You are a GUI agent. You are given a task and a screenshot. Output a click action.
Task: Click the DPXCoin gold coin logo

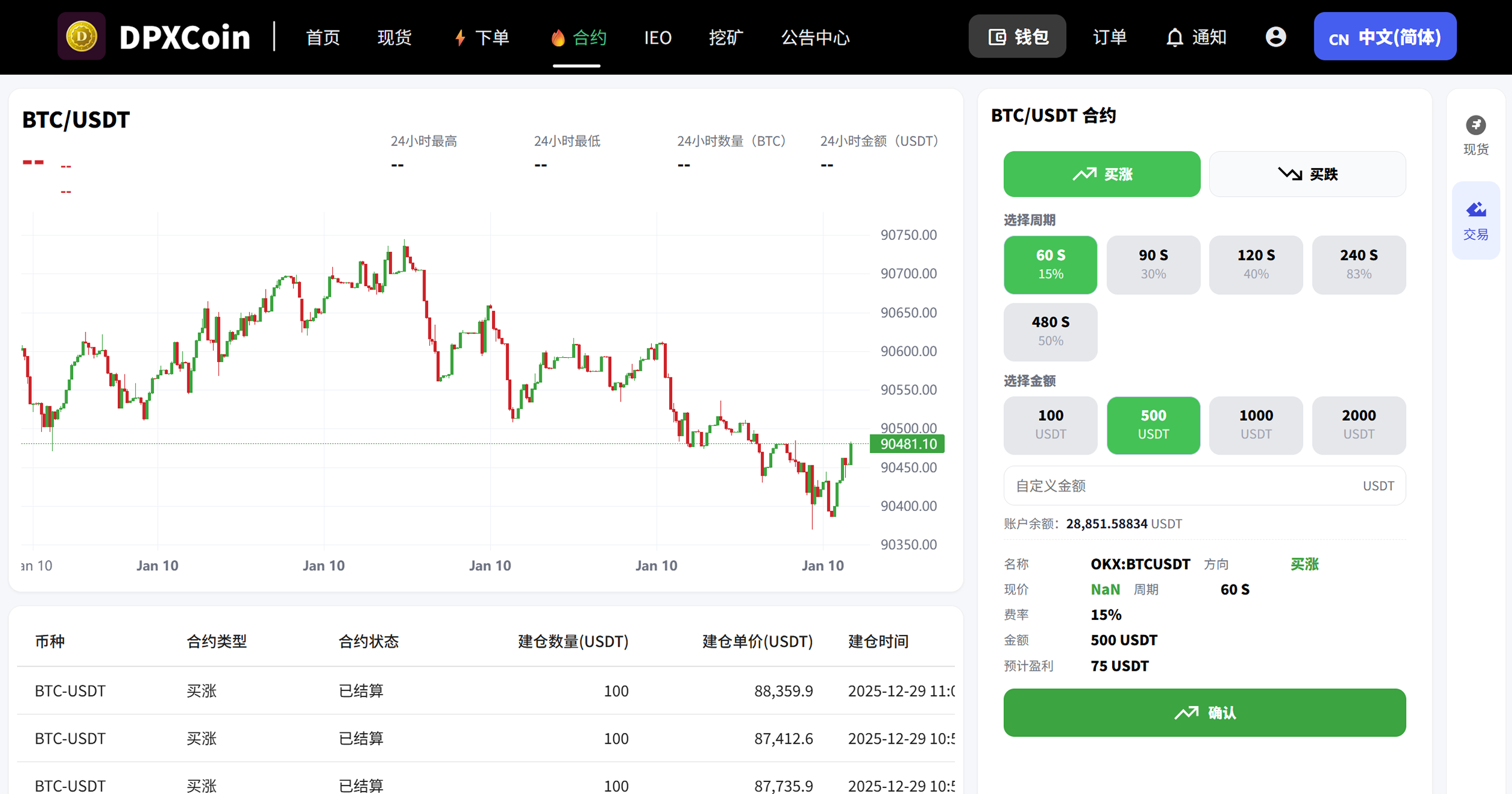(81, 37)
